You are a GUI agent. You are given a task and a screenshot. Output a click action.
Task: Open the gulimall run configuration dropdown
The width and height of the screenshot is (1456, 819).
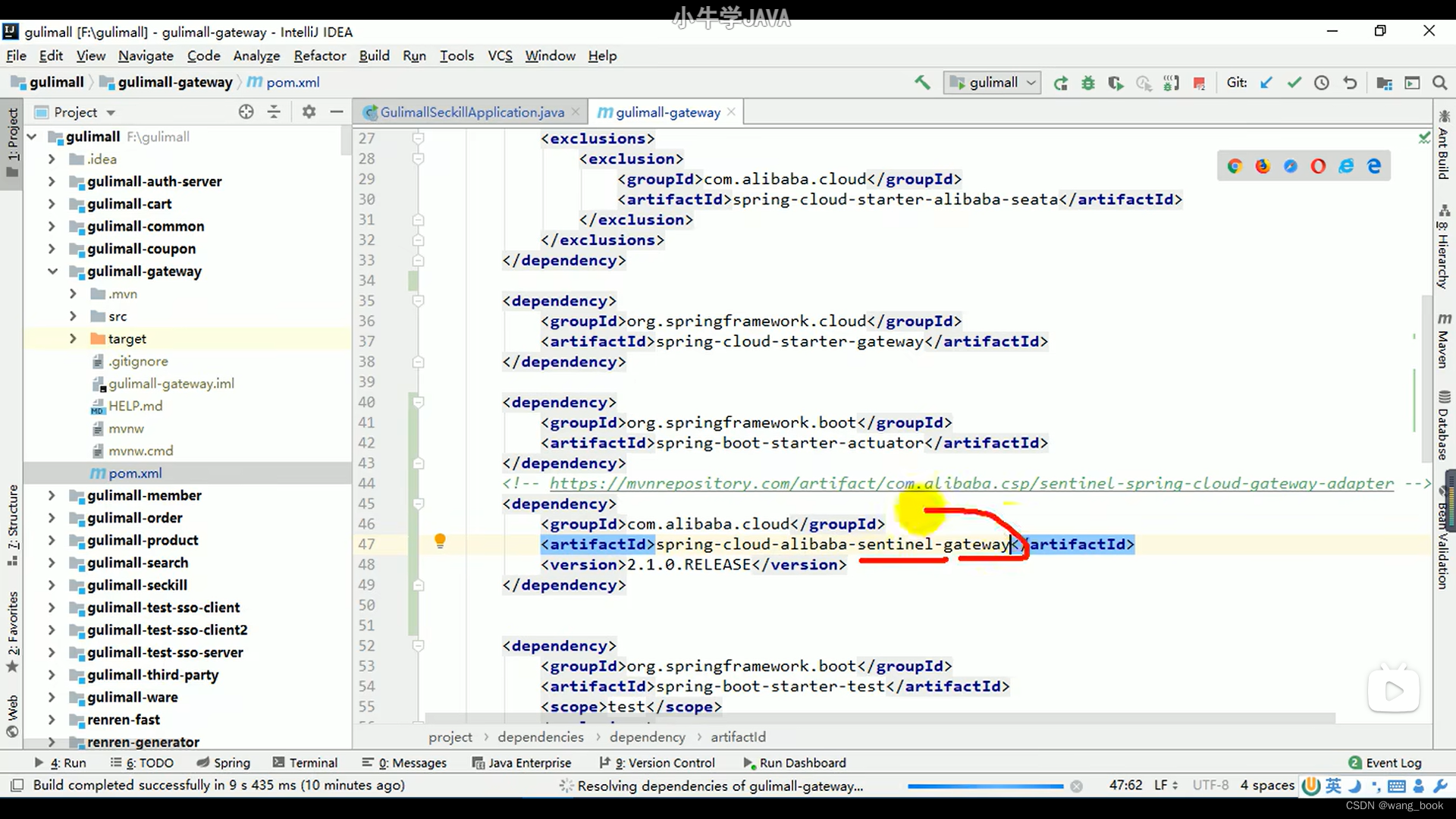click(x=992, y=83)
